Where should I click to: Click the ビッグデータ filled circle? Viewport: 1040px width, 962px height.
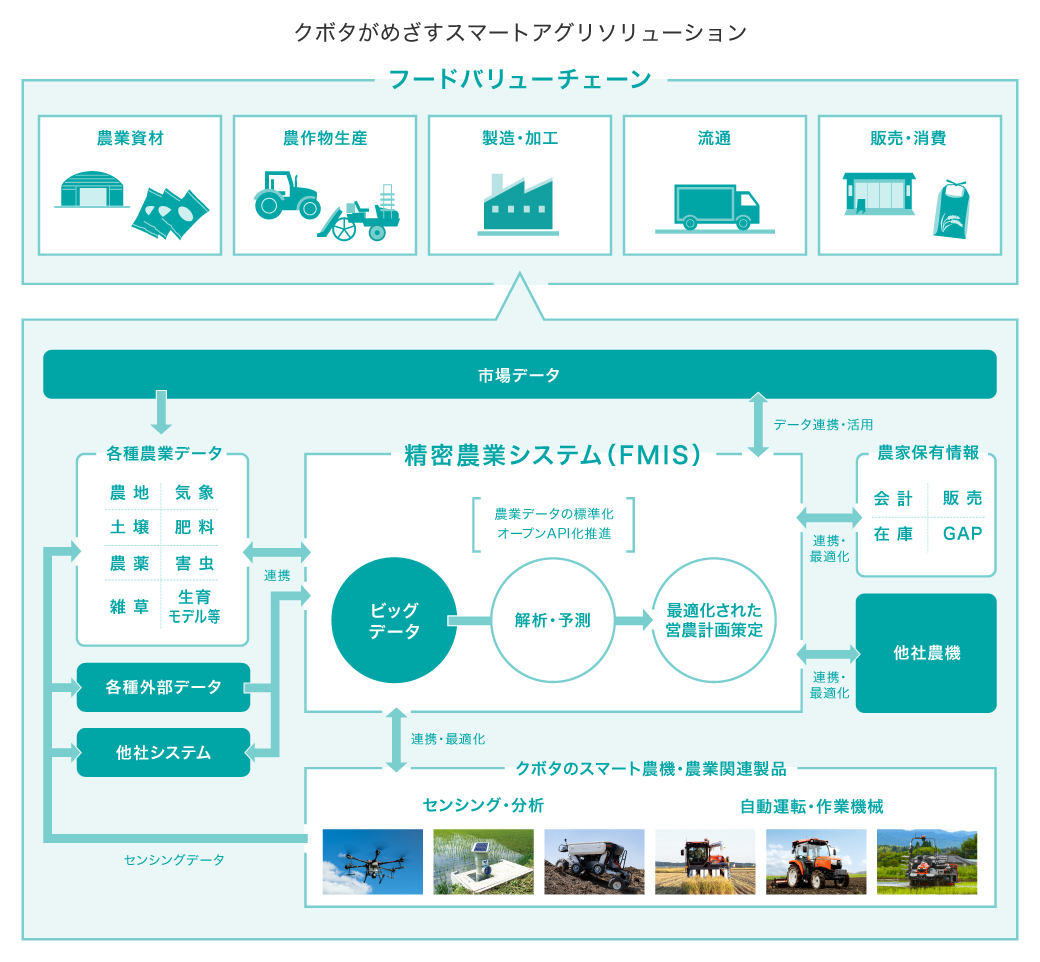click(395, 618)
